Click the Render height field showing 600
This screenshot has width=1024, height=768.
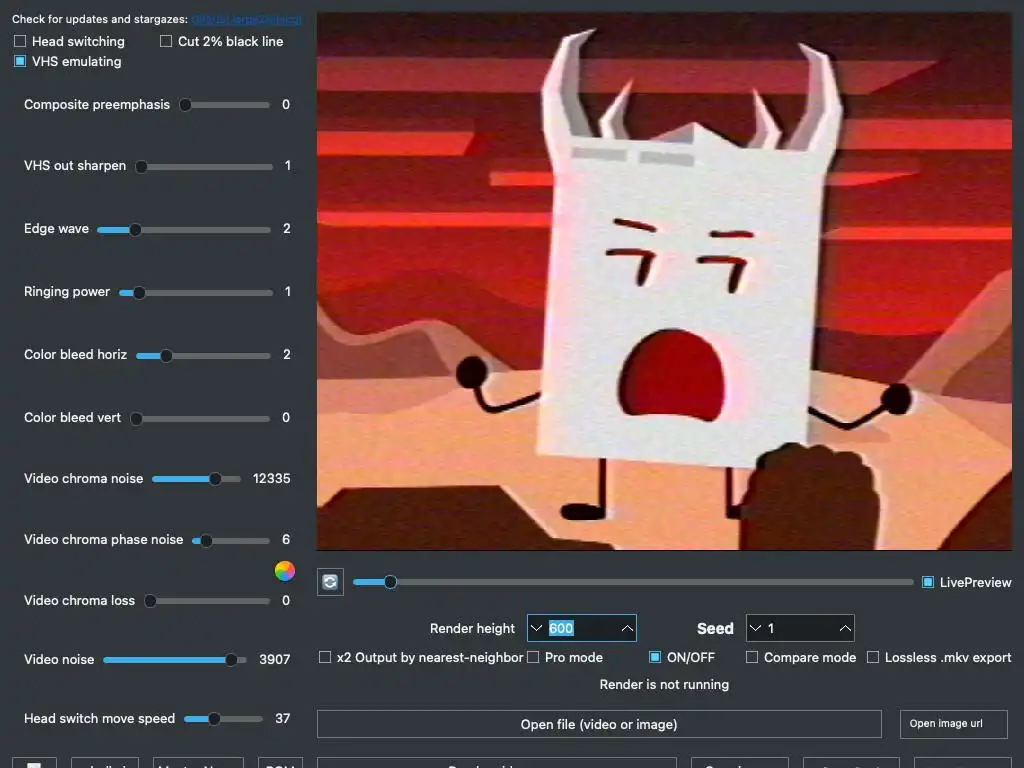pos(582,628)
